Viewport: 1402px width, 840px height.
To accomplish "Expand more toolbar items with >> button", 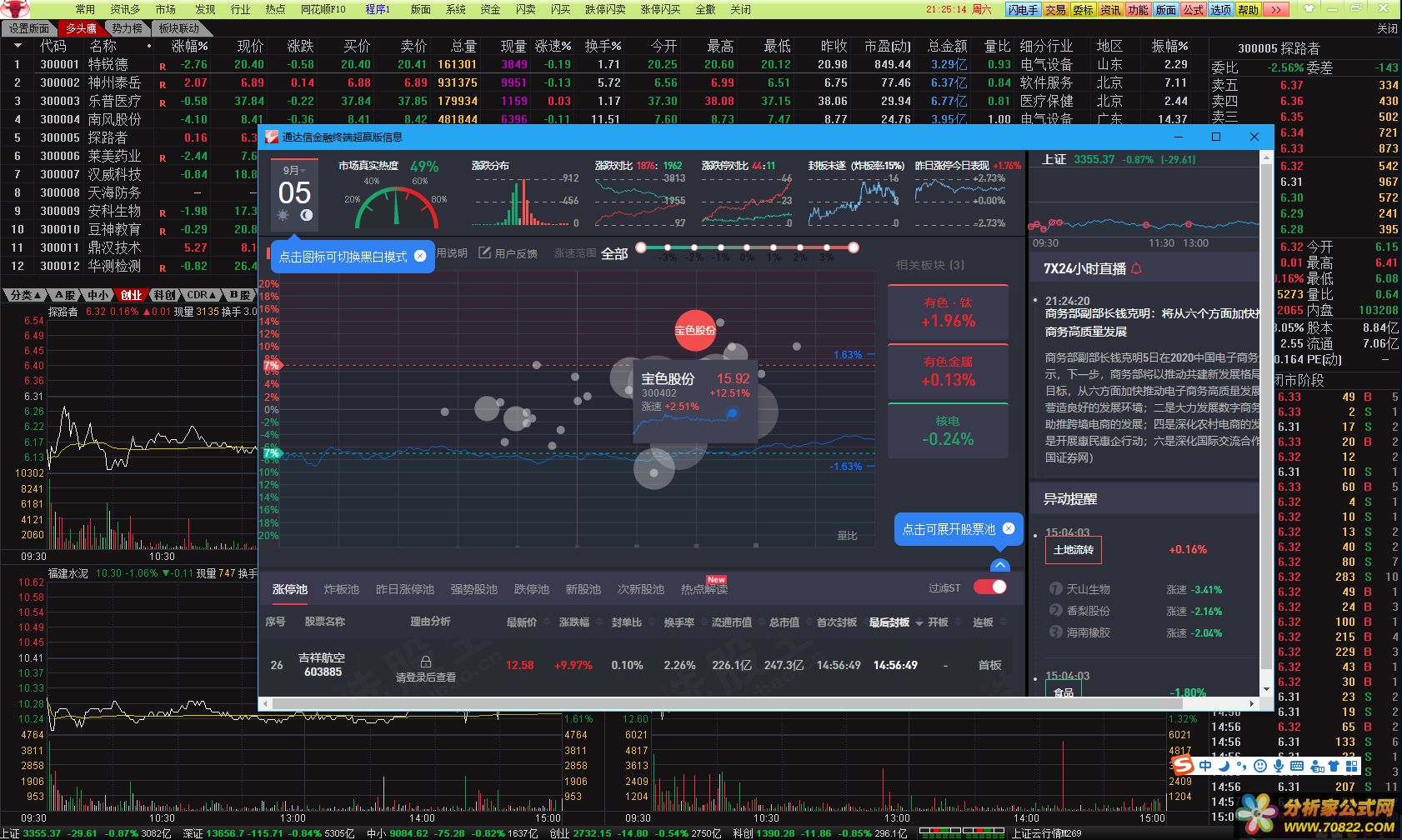I will click(1276, 9).
